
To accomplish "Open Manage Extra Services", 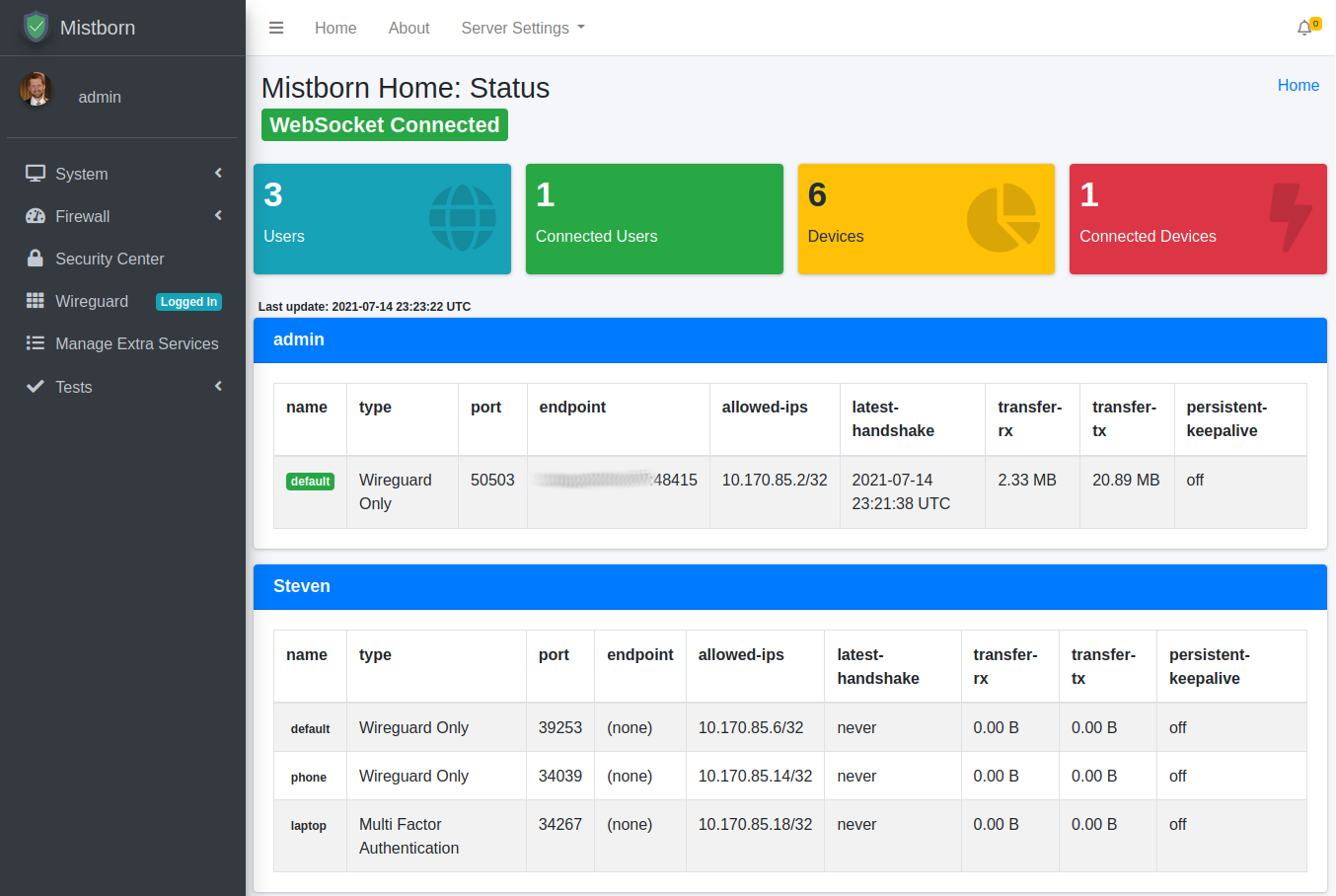I will coord(122,343).
